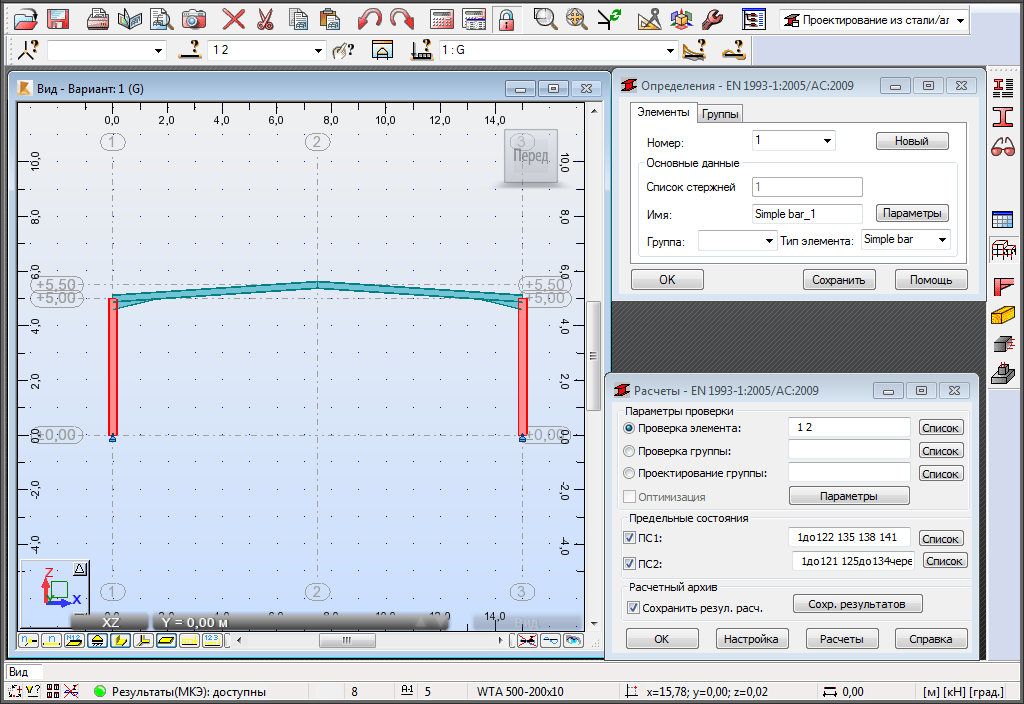Click Параметры next to the Имя field
Image resolution: width=1024 pixels, height=704 pixels.
[x=912, y=213]
